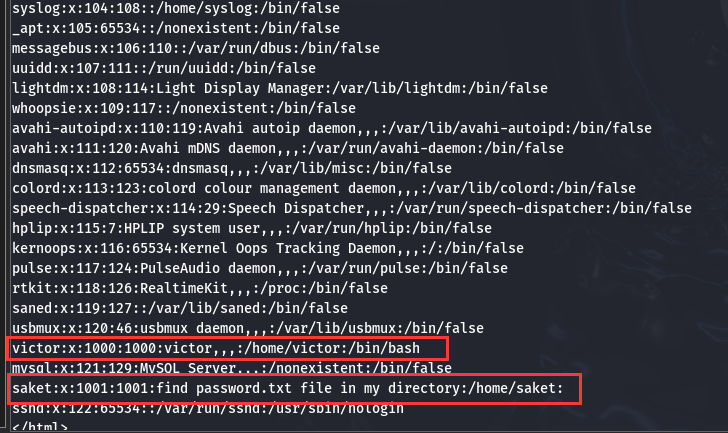Select the whoopsie account entry

[x=183, y=108]
